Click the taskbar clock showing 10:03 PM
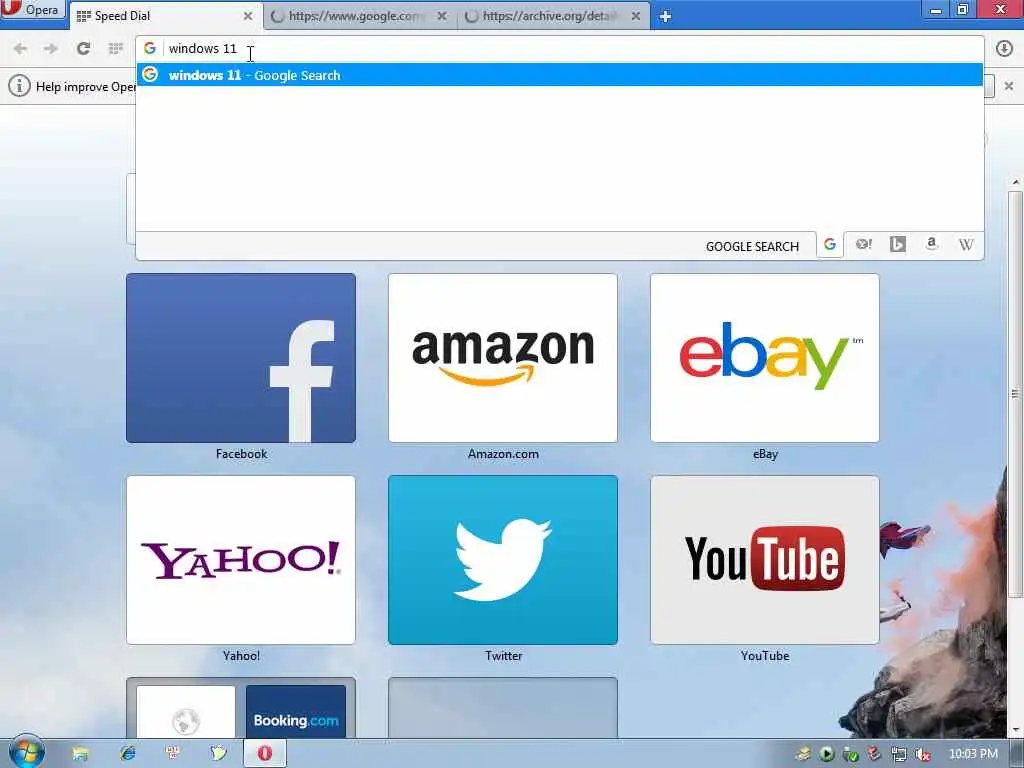Viewport: 1024px width, 768px height. [x=973, y=754]
